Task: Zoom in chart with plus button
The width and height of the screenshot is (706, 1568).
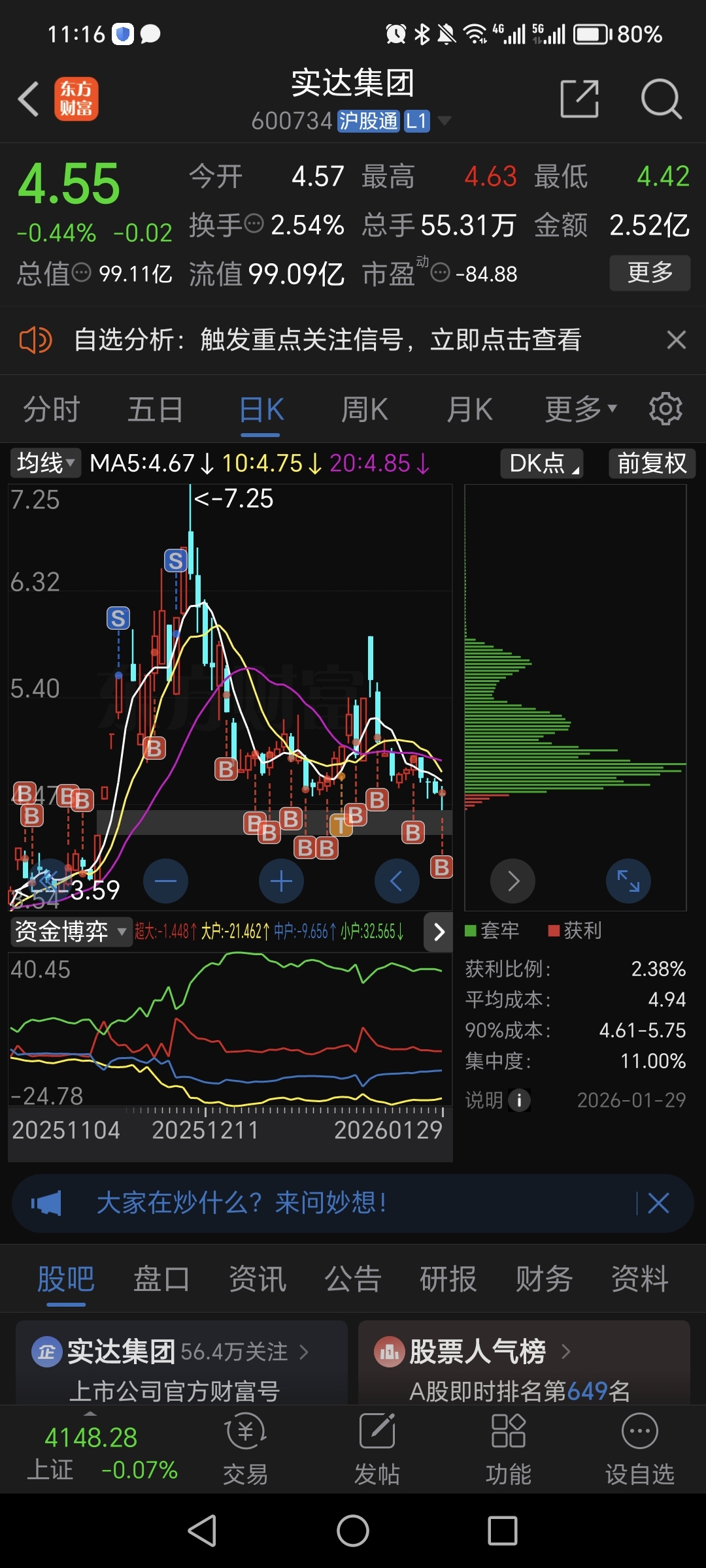Action: coord(281,881)
